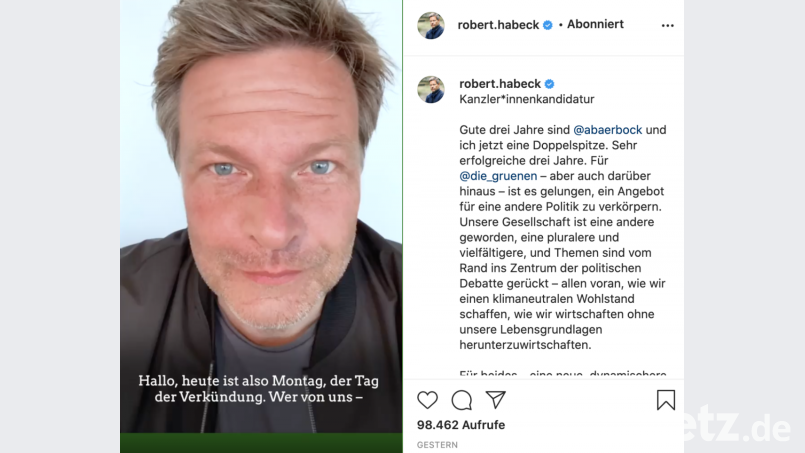Viewport: 805px width, 453px height.
Task: Click the green bar below the video
Action: pos(261,443)
